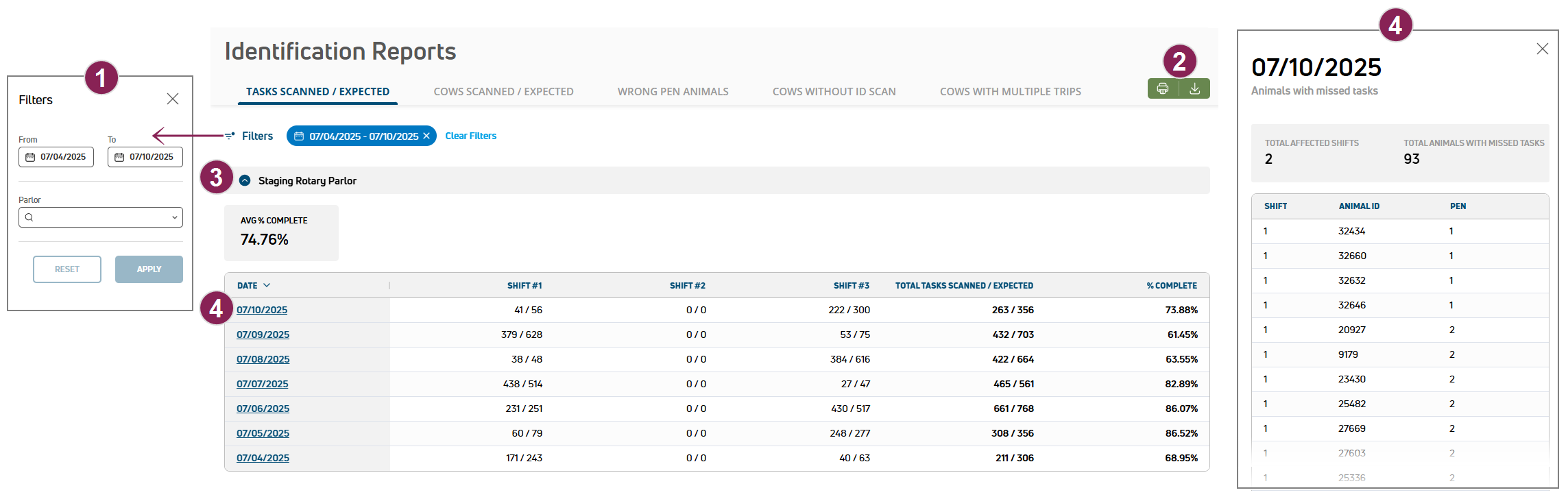
Task: Switch to Cows Scanned / Expected tab
Action: 503,91
